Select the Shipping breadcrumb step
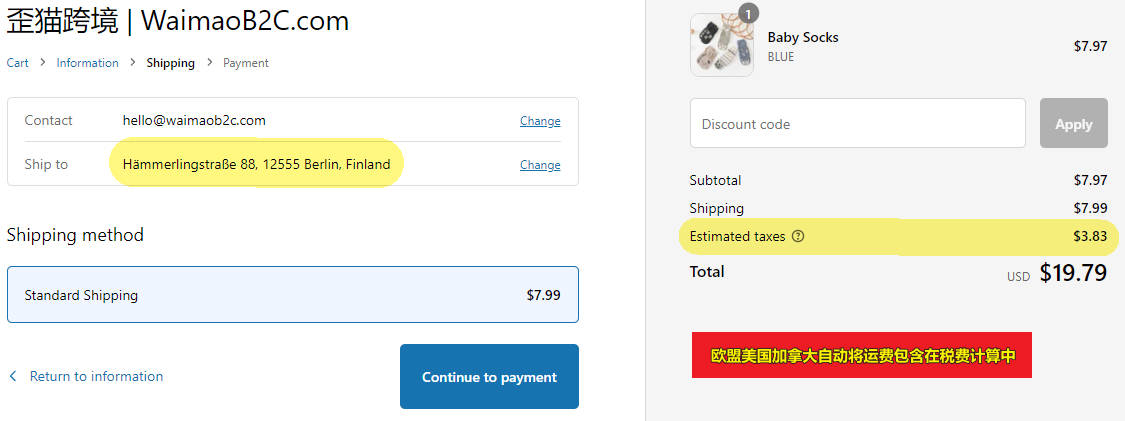The image size is (1125, 421). point(171,63)
